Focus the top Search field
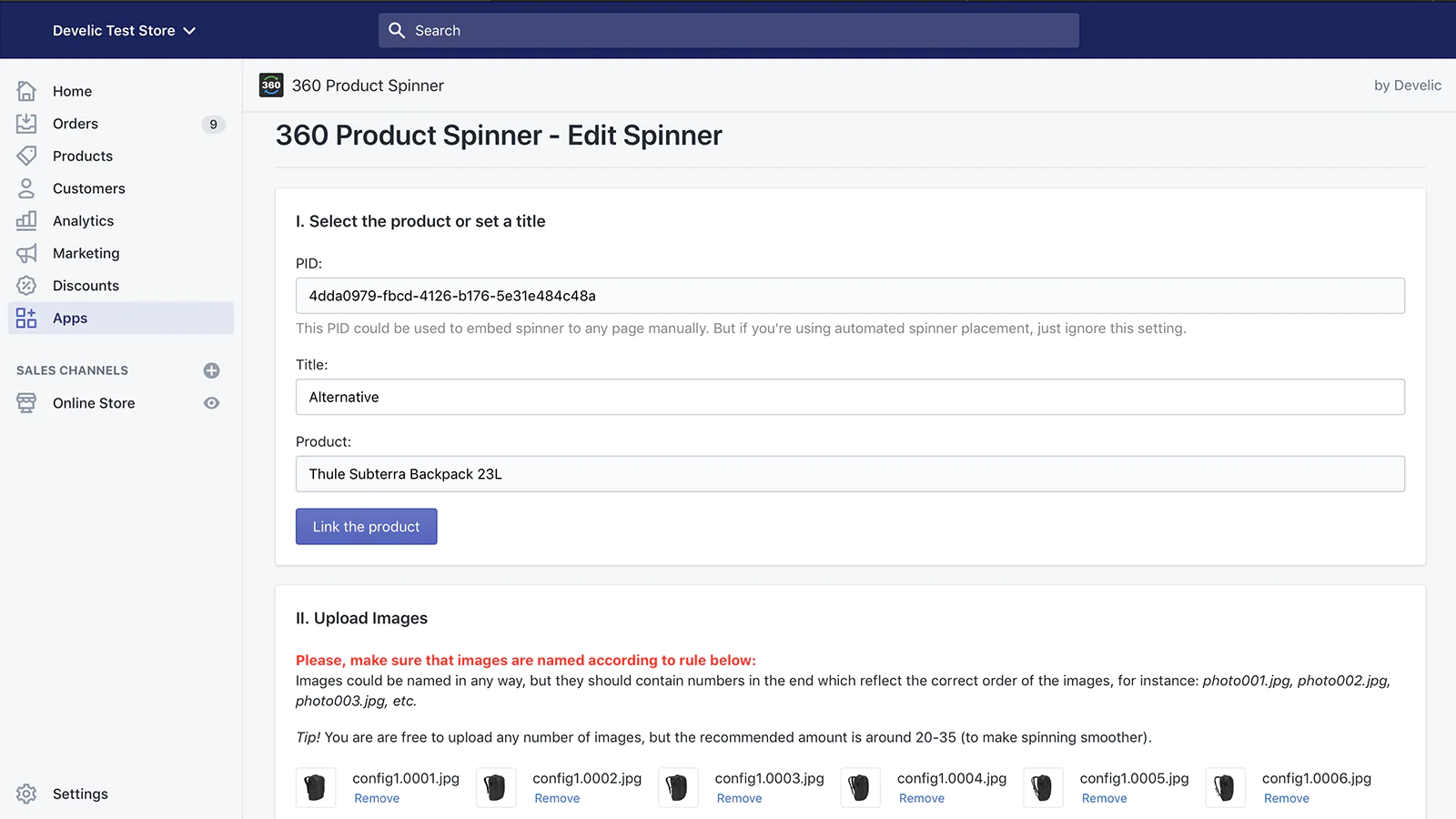 click(x=729, y=30)
